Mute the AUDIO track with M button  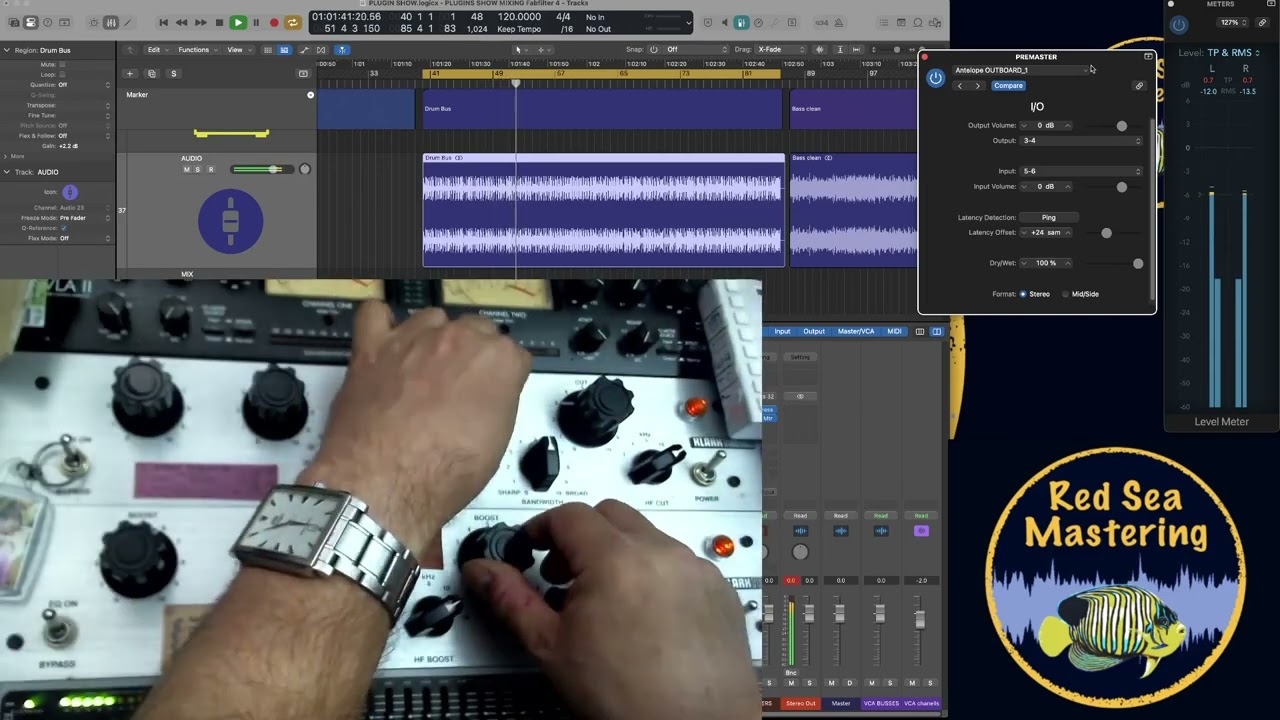tap(186, 170)
